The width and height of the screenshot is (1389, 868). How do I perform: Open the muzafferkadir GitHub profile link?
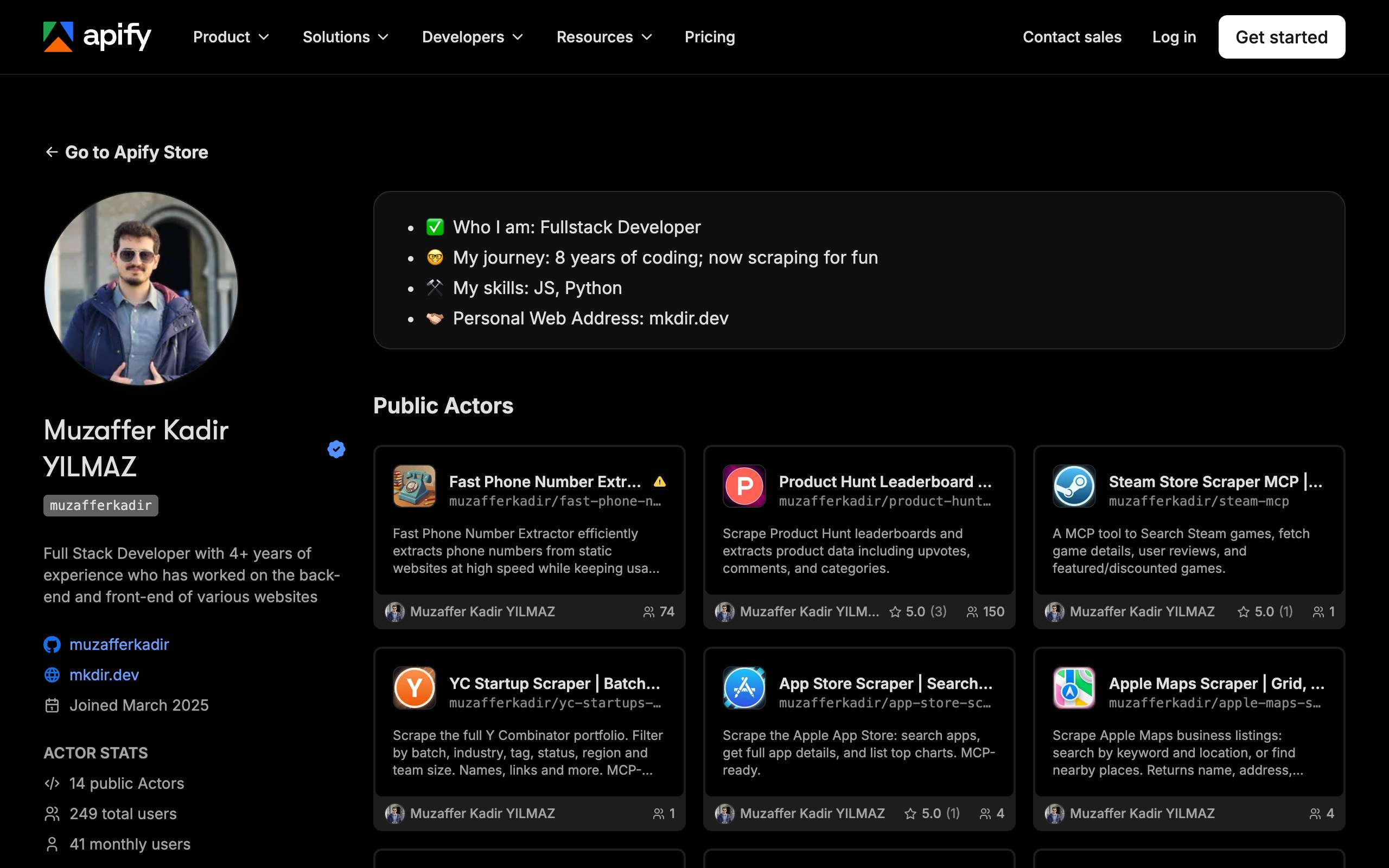119,644
